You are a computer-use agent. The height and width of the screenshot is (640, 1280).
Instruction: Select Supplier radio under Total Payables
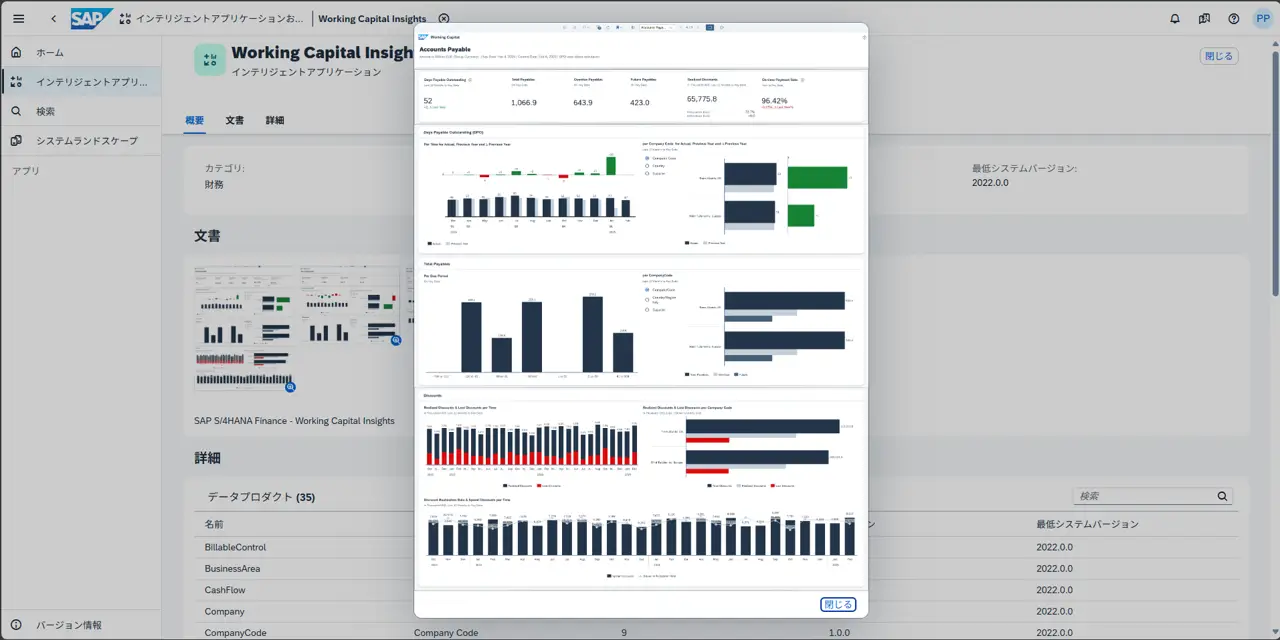pos(647,310)
